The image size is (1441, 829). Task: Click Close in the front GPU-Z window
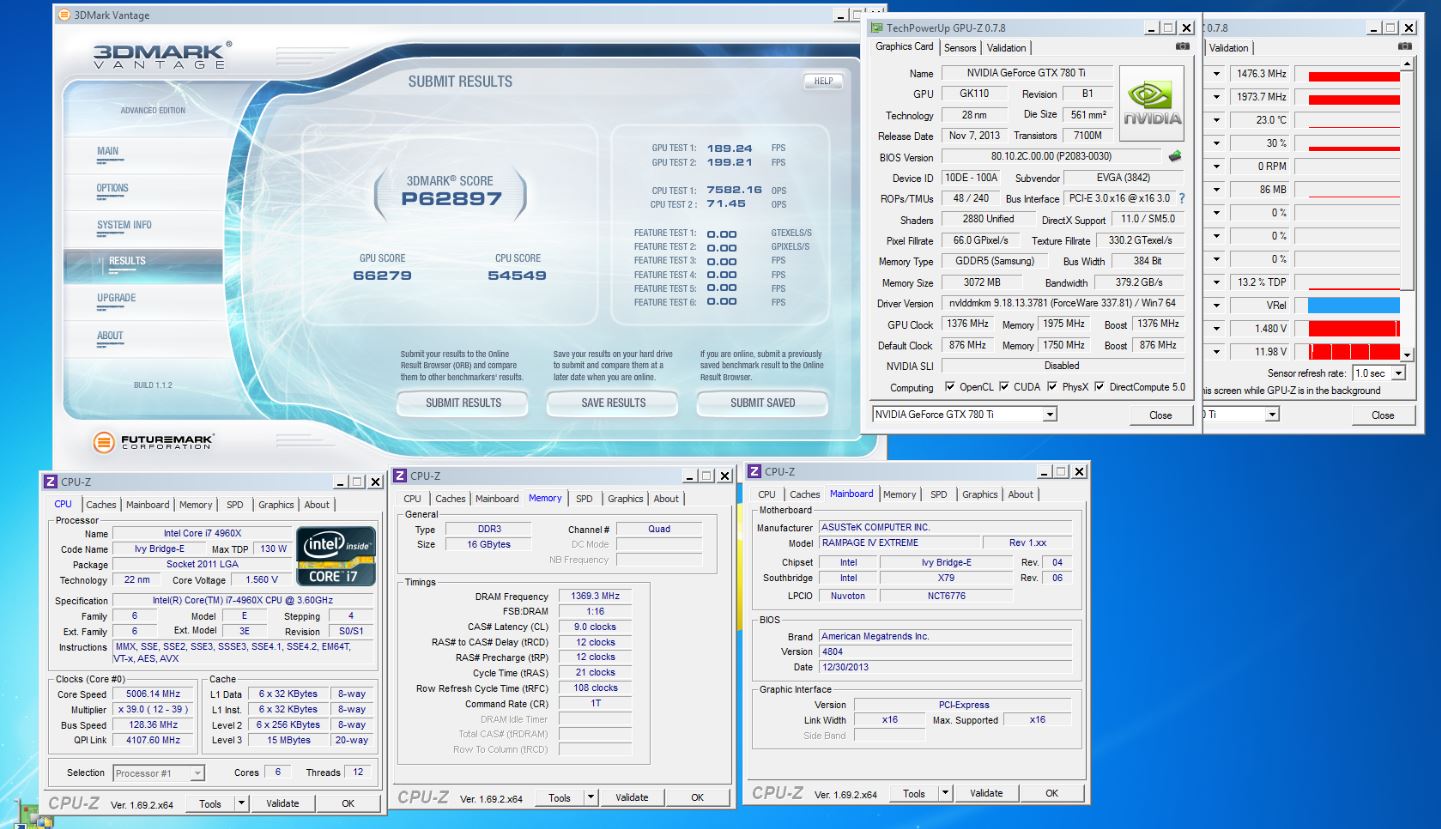1160,415
